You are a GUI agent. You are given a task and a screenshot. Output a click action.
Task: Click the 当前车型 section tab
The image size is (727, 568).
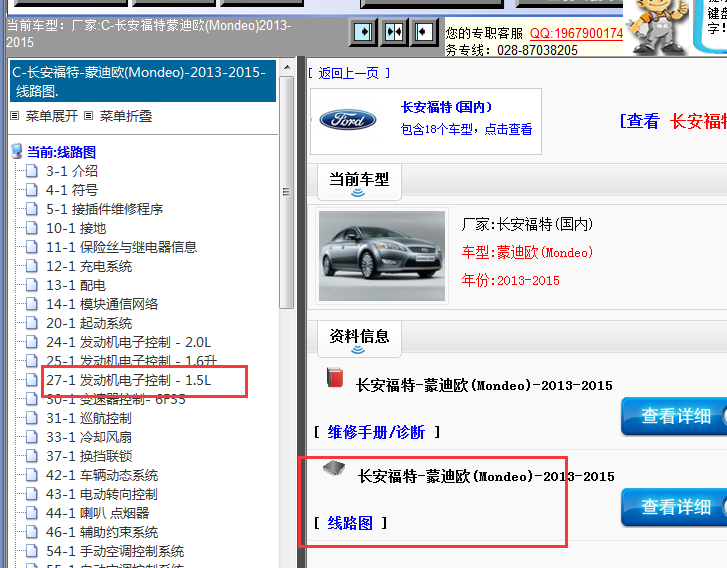(359, 181)
